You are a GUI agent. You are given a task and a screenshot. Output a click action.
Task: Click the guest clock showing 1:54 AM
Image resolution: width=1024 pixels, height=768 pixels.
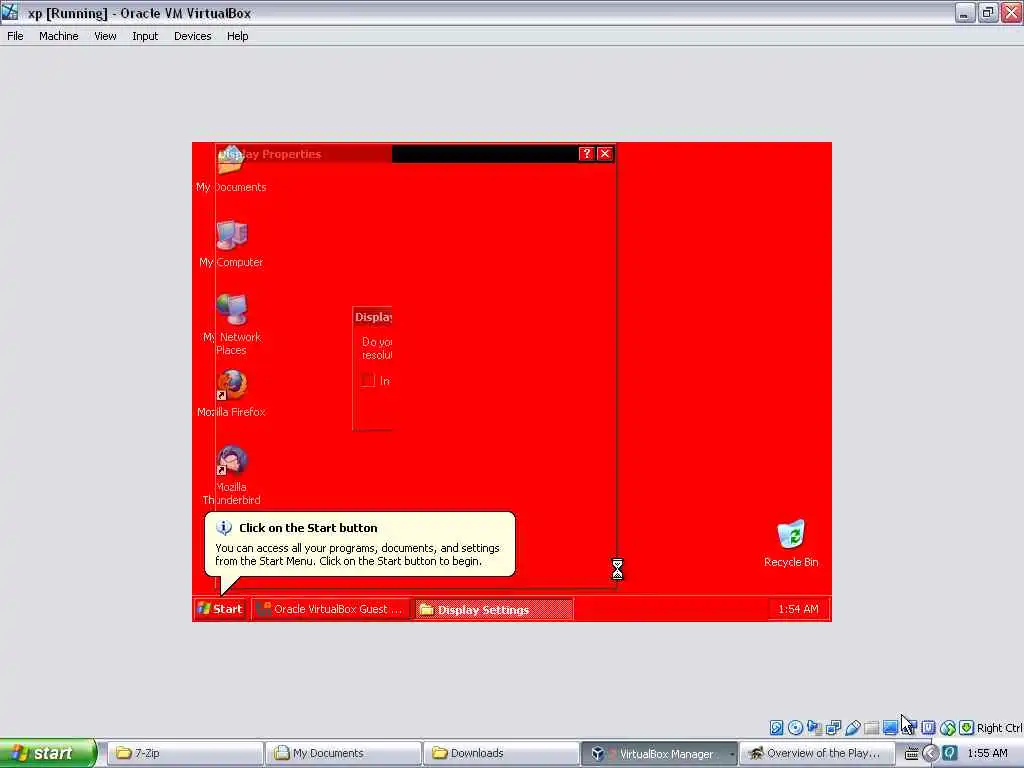tap(798, 609)
